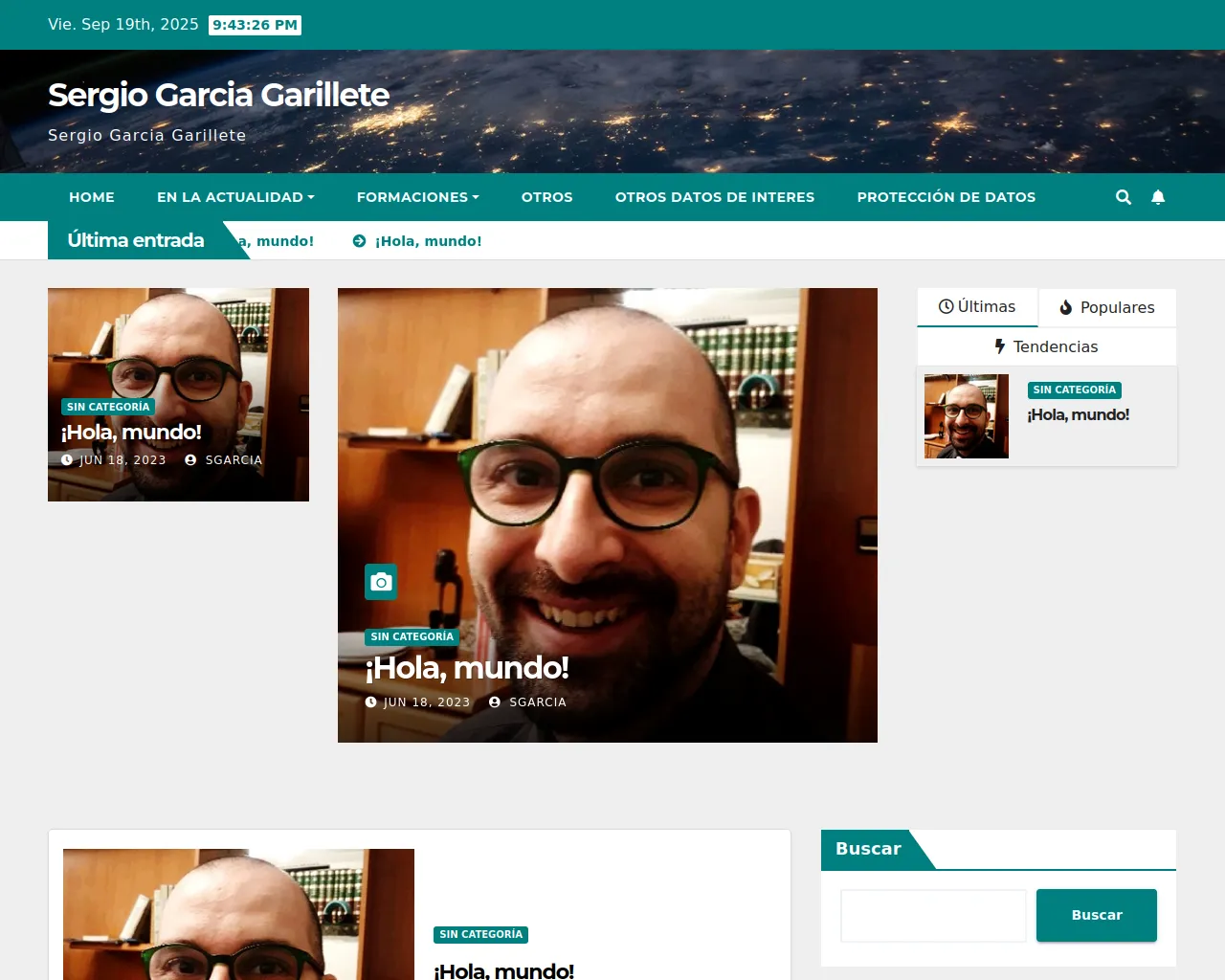This screenshot has height=980, width=1225.
Task: Open ¡Hola, mundo! title on large featured card
Action: click(x=467, y=667)
